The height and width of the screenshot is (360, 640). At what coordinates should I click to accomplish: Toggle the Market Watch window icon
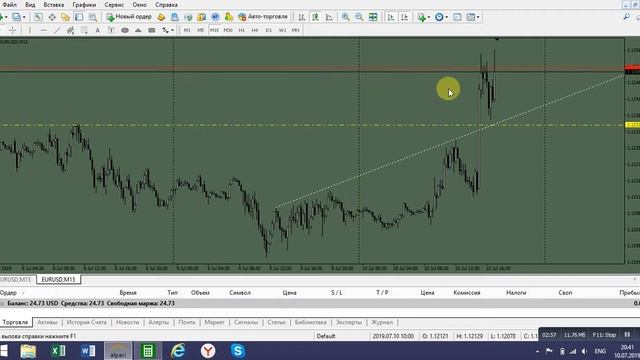tap(38, 17)
